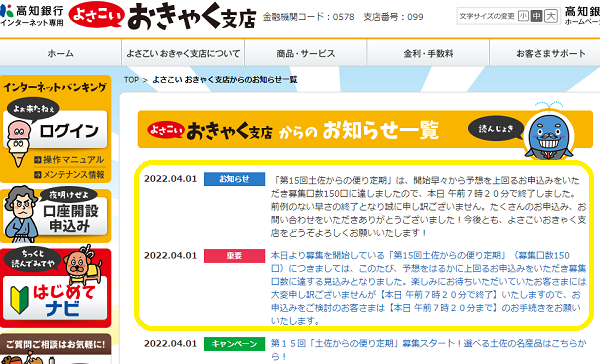Open the キャンペーン notice 募集スタート link
Viewport: 600px width, 364px height.
click(x=428, y=349)
